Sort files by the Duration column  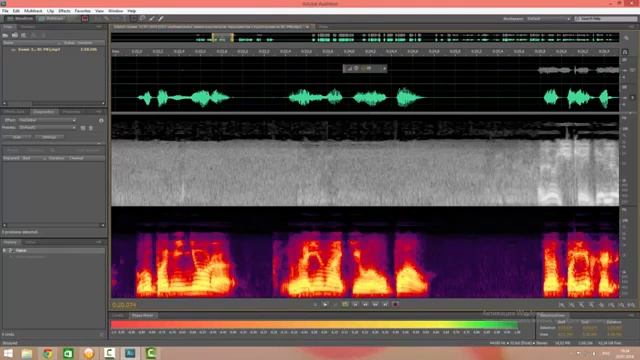[x=85, y=42]
